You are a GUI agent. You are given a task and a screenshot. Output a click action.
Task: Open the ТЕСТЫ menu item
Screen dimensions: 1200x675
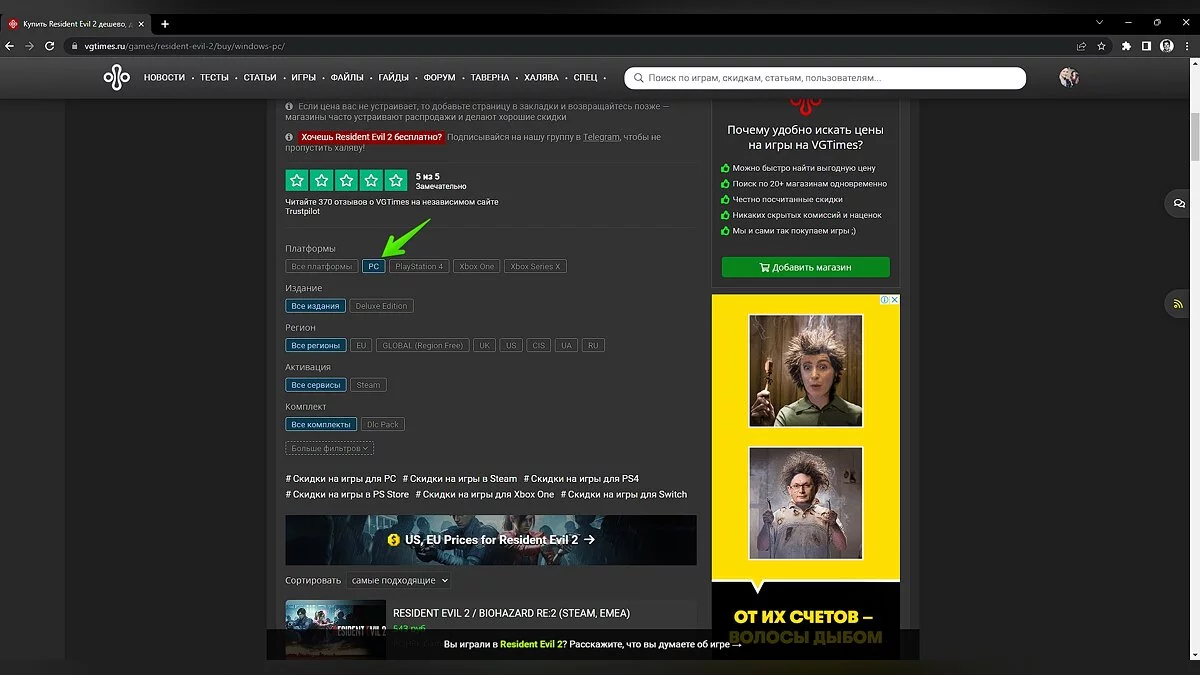click(x=216, y=77)
